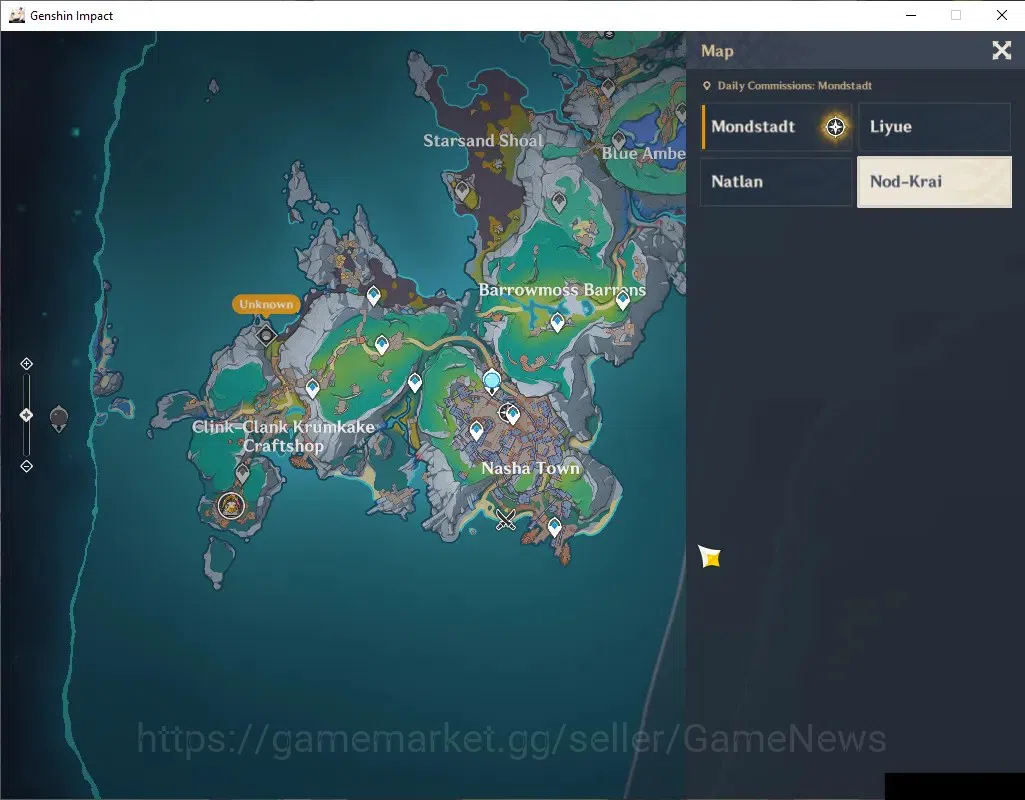Click the map zoom slider handle
The image size is (1025, 800).
(26, 415)
